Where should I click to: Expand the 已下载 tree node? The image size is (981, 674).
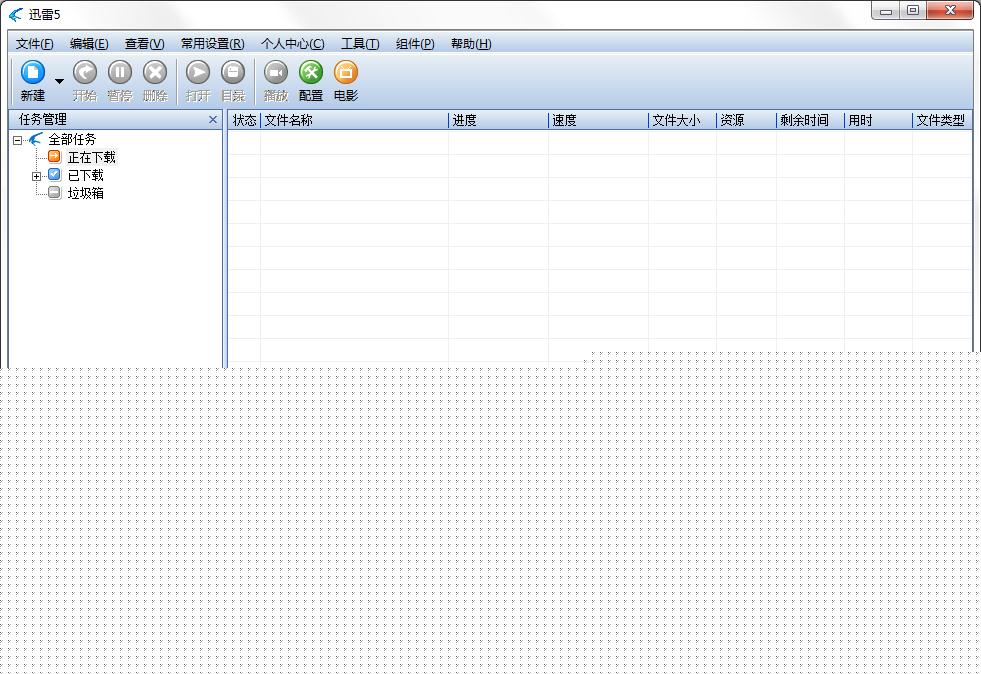tap(37, 176)
